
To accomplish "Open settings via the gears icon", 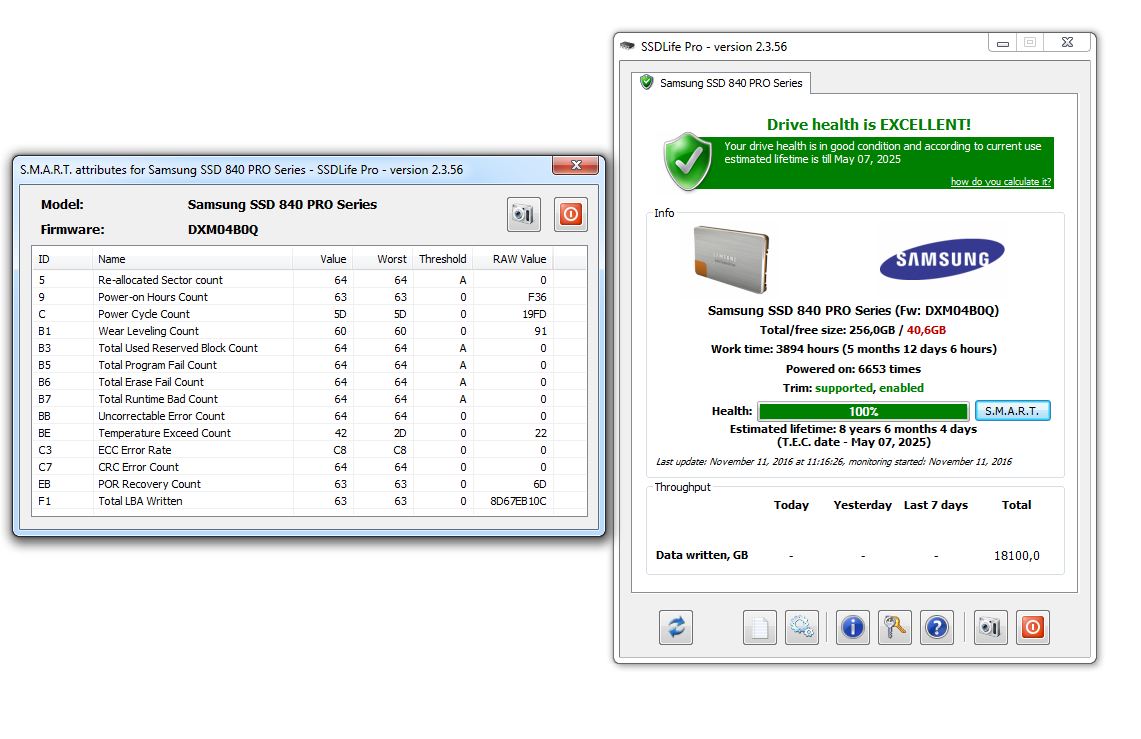I will [x=801, y=627].
